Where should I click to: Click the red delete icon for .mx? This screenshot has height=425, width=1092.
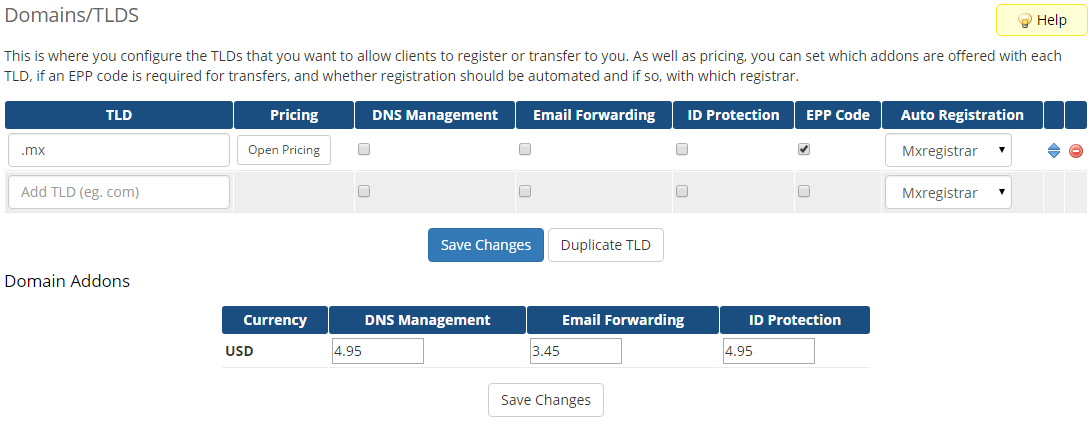pyautogui.click(x=1076, y=151)
